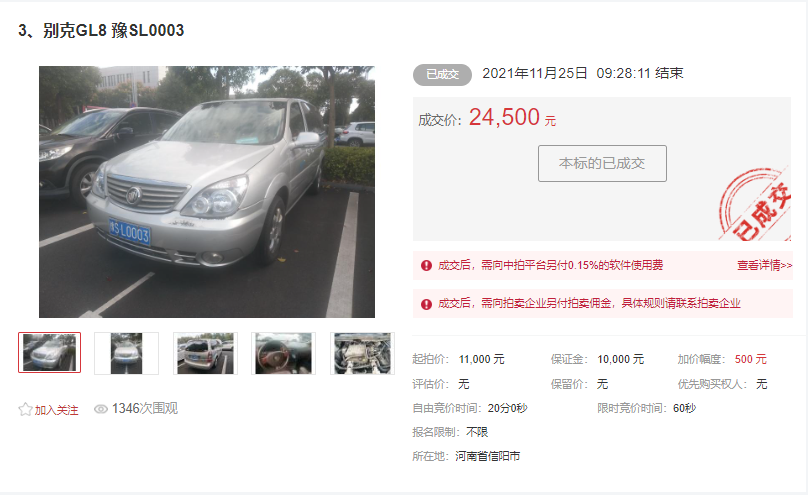Click the auction commission warning exclamation icon

426,304
